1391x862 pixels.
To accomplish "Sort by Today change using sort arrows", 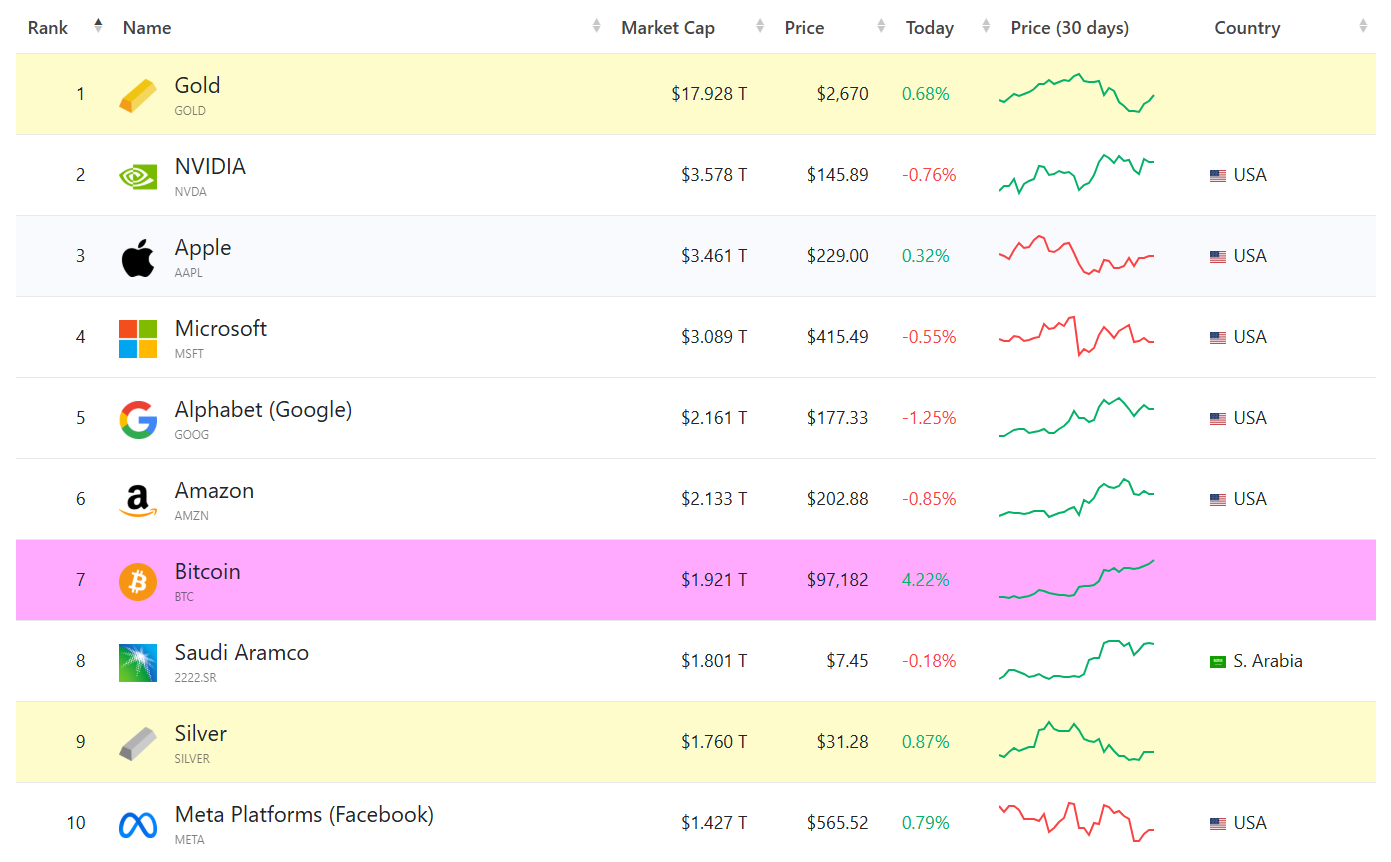I will [x=986, y=26].
